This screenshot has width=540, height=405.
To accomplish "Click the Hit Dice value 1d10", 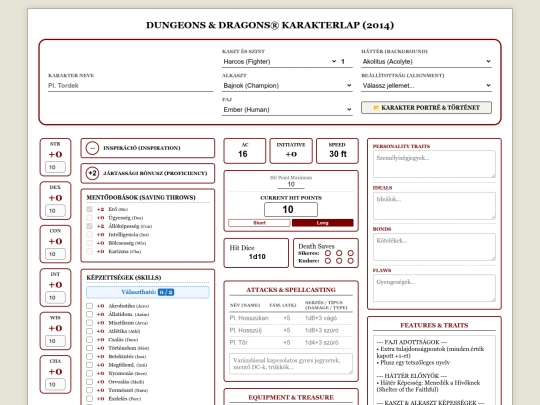I will click(x=257, y=257).
